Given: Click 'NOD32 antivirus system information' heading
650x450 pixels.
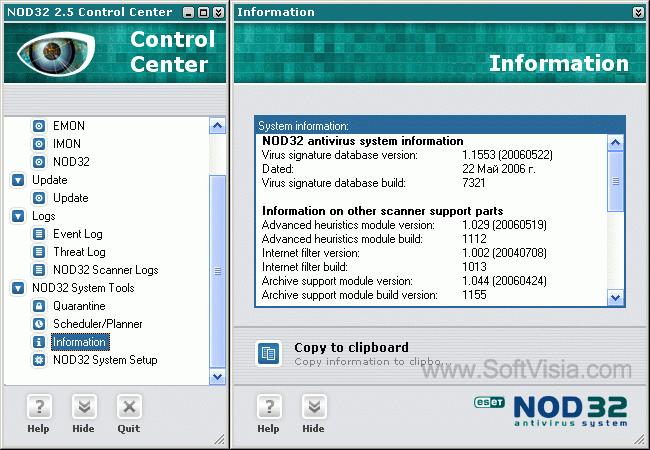Looking at the screenshot, I should 363,141.
